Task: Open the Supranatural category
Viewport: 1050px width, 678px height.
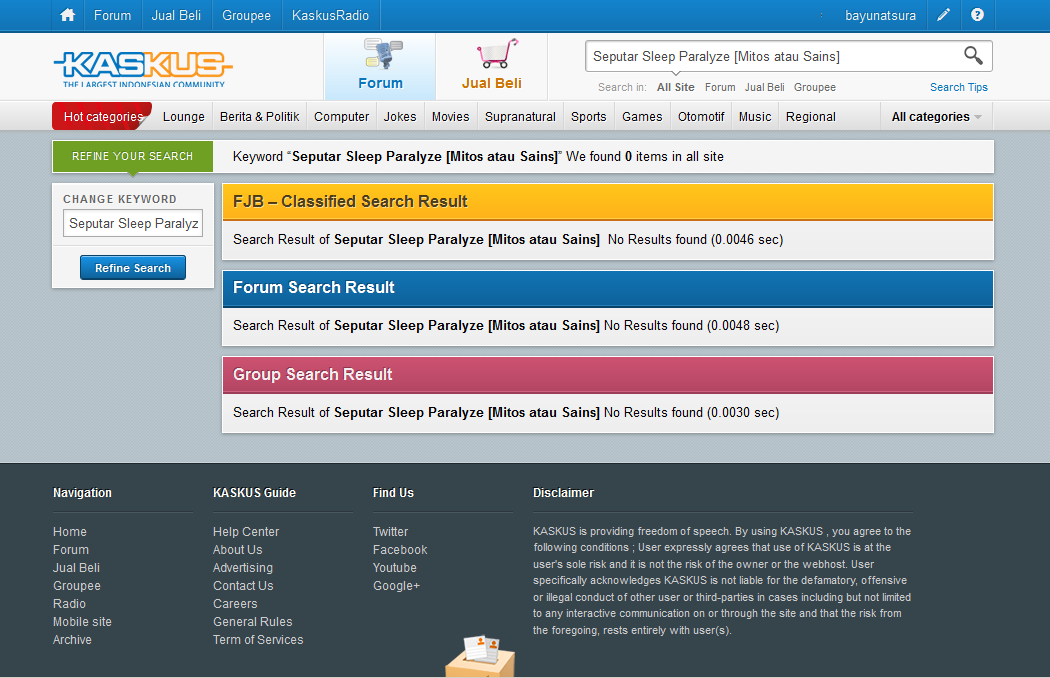Action: coord(520,117)
